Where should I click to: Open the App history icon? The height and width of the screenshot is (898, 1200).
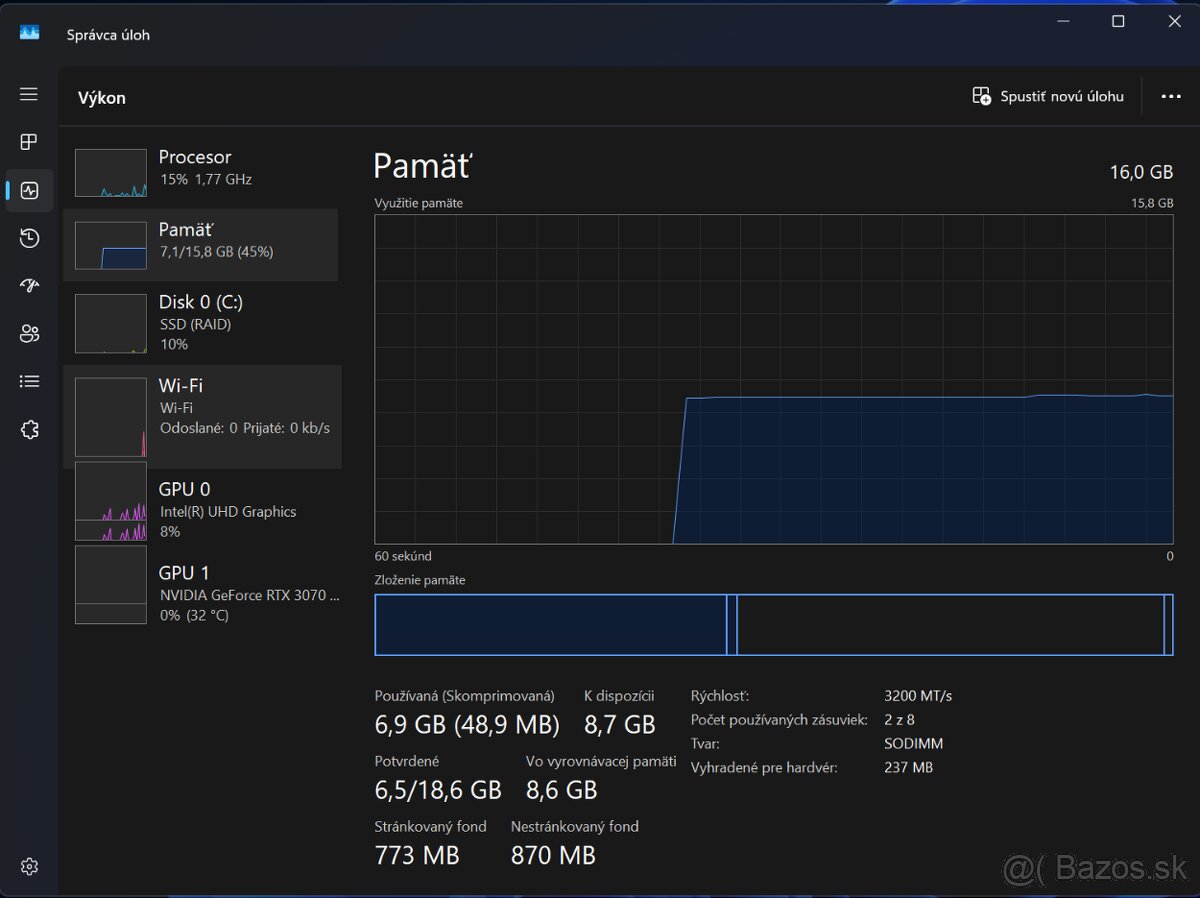(x=29, y=238)
